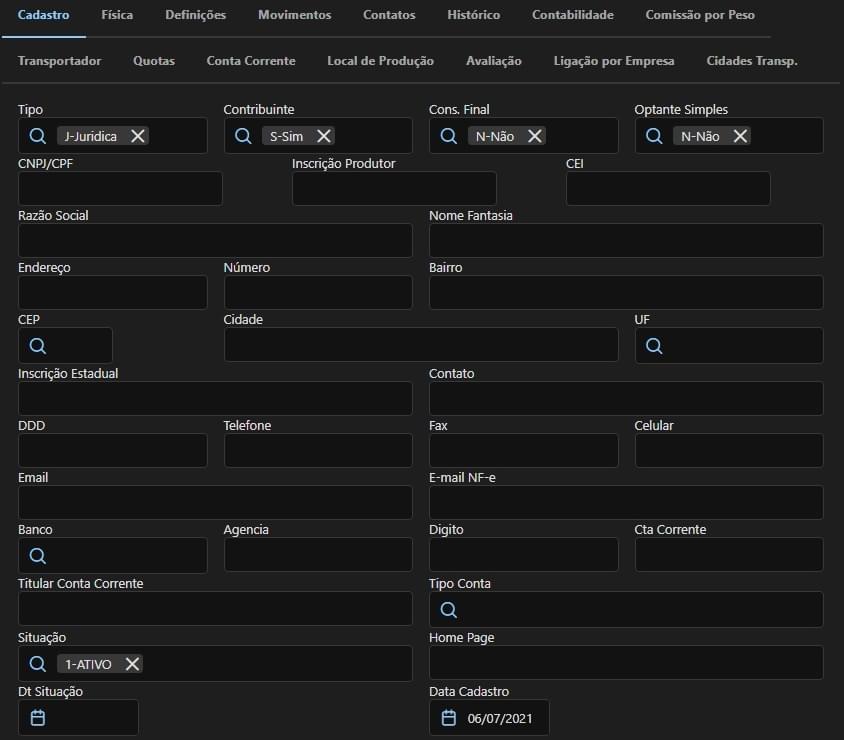This screenshot has height=740, width=844.
Task: Click the Situação lookup magnifier icon
Action: pos(37,664)
